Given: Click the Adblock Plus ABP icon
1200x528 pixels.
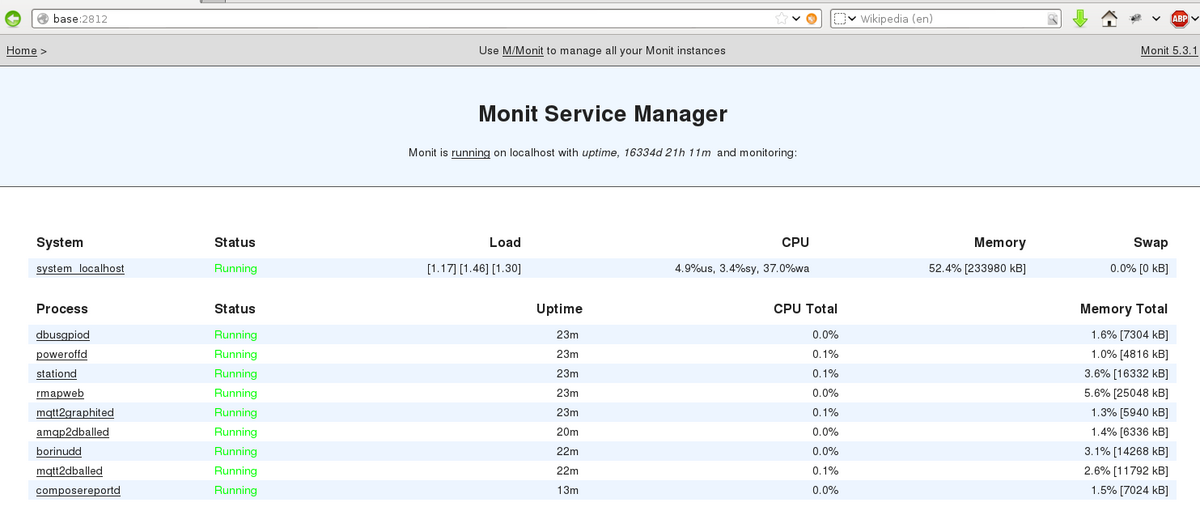Looking at the screenshot, I should click(1180, 18).
